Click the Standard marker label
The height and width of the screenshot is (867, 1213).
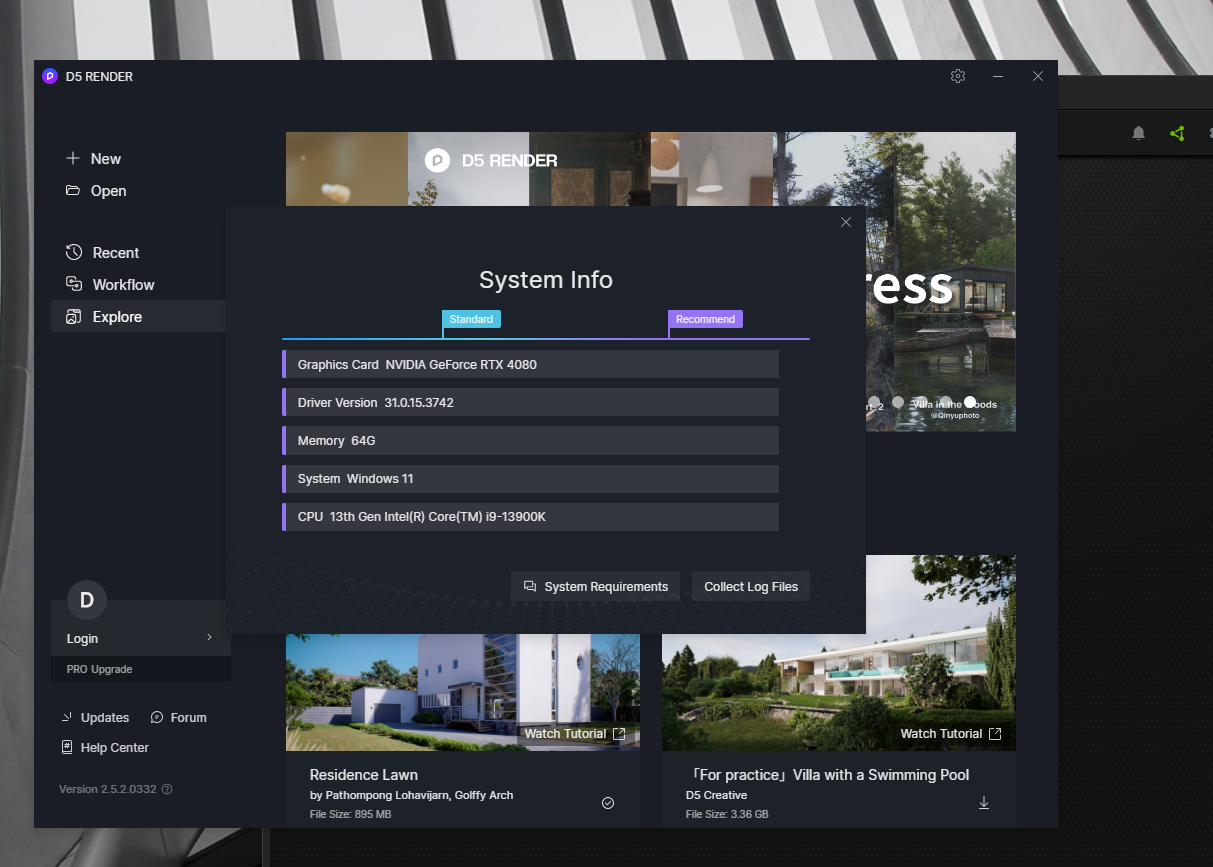(x=471, y=319)
